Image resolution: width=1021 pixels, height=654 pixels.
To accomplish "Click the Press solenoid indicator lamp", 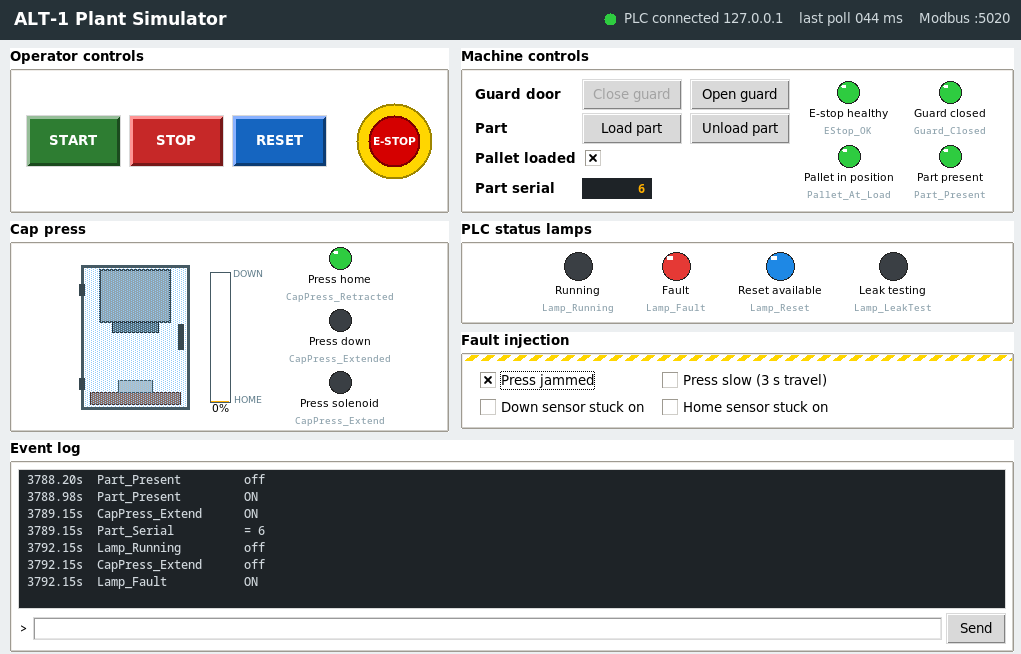I will [x=340, y=382].
